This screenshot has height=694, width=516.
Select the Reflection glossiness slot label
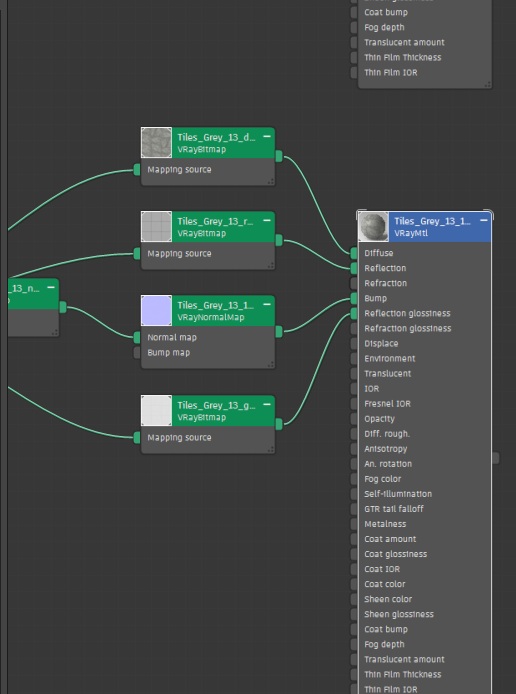click(407, 313)
